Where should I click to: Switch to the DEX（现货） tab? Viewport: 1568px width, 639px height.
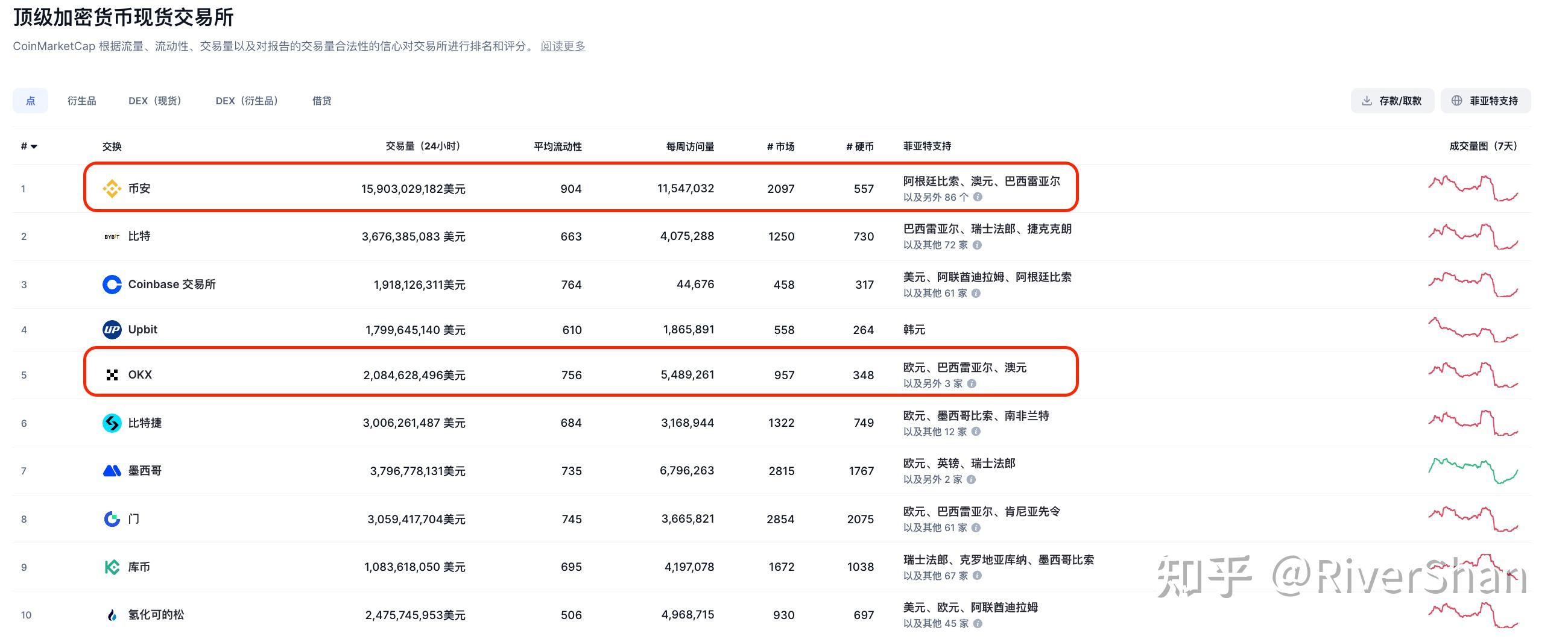tap(154, 101)
